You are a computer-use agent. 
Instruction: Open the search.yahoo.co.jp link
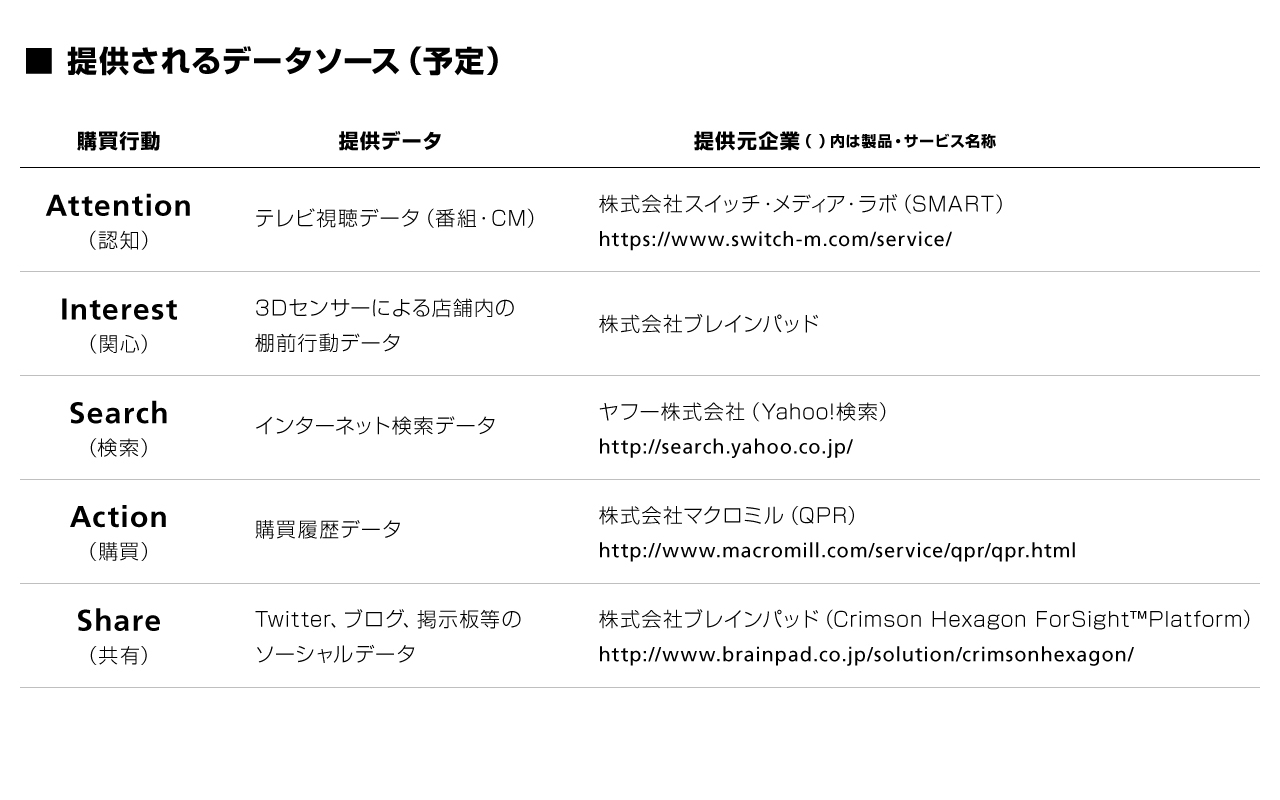(725, 447)
